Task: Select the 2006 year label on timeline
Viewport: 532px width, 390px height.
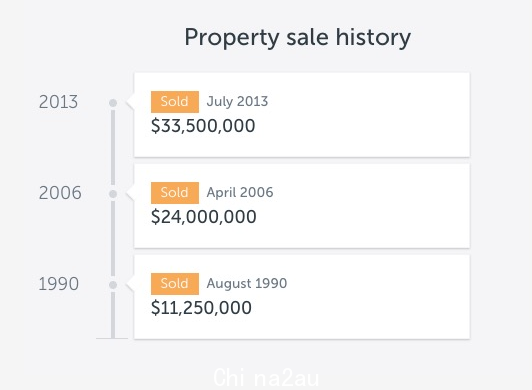Action: point(60,193)
